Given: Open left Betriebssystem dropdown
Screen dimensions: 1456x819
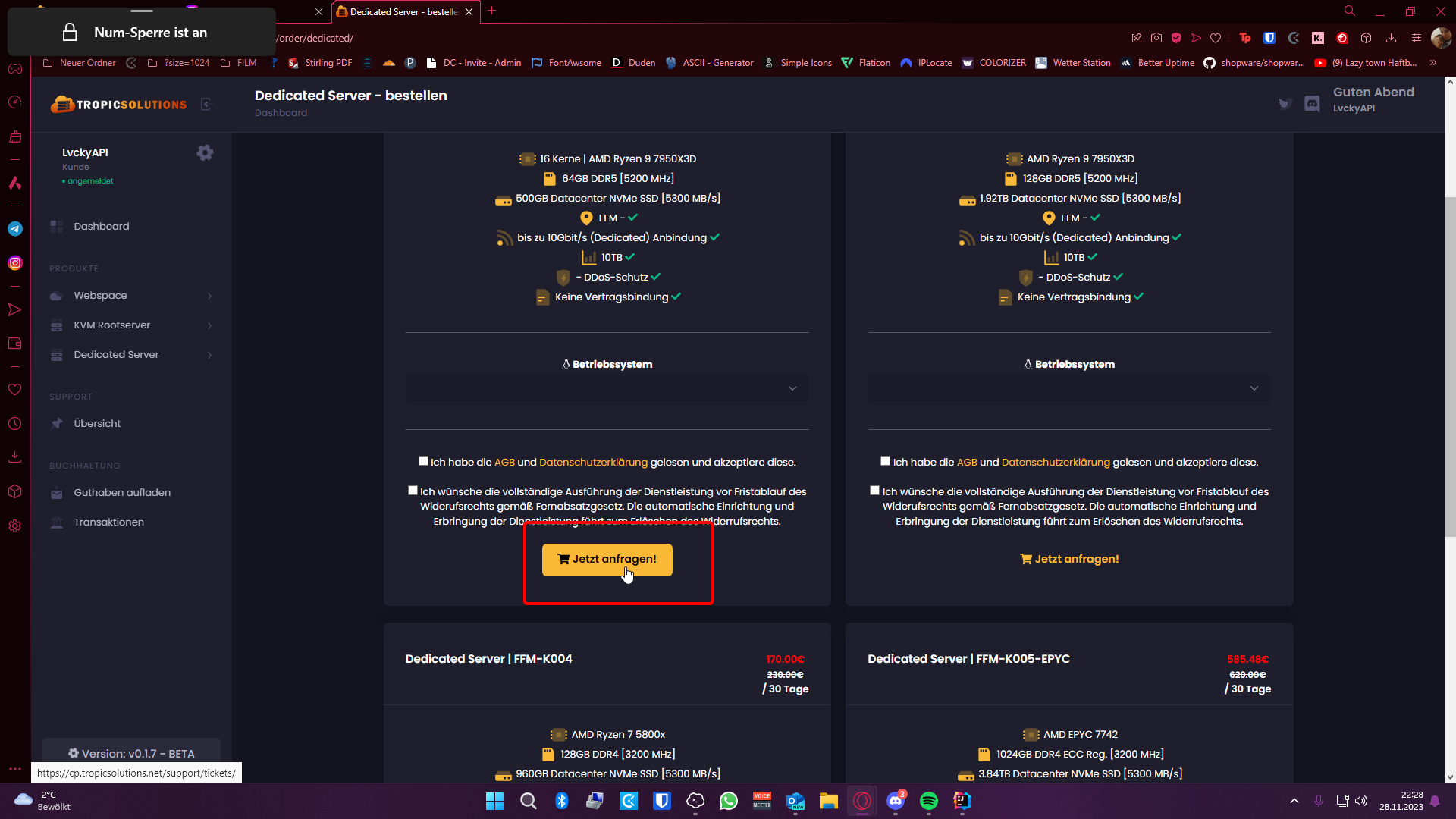Looking at the screenshot, I should pyautogui.click(x=607, y=388).
